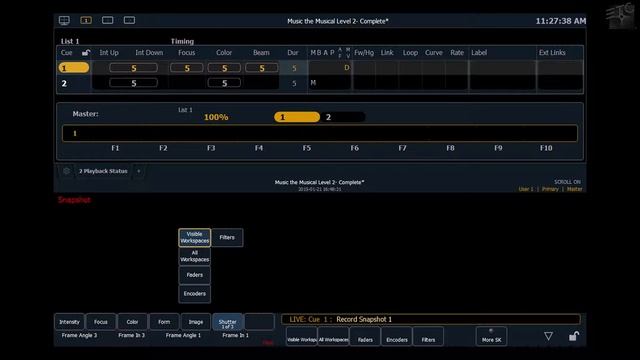Screen dimensions: 640x360
Task: Click the padlock icon beside command line
Action: [x=574, y=336]
